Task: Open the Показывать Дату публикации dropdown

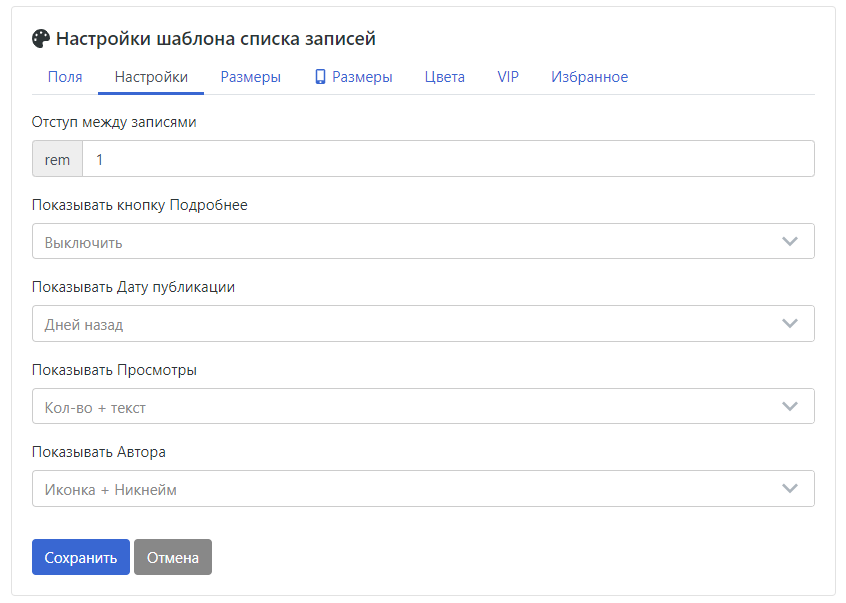Action: pyautogui.click(x=423, y=324)
